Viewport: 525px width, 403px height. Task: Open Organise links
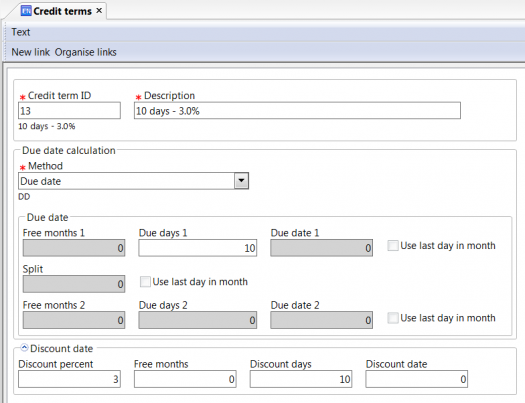[x=86, y=52]
